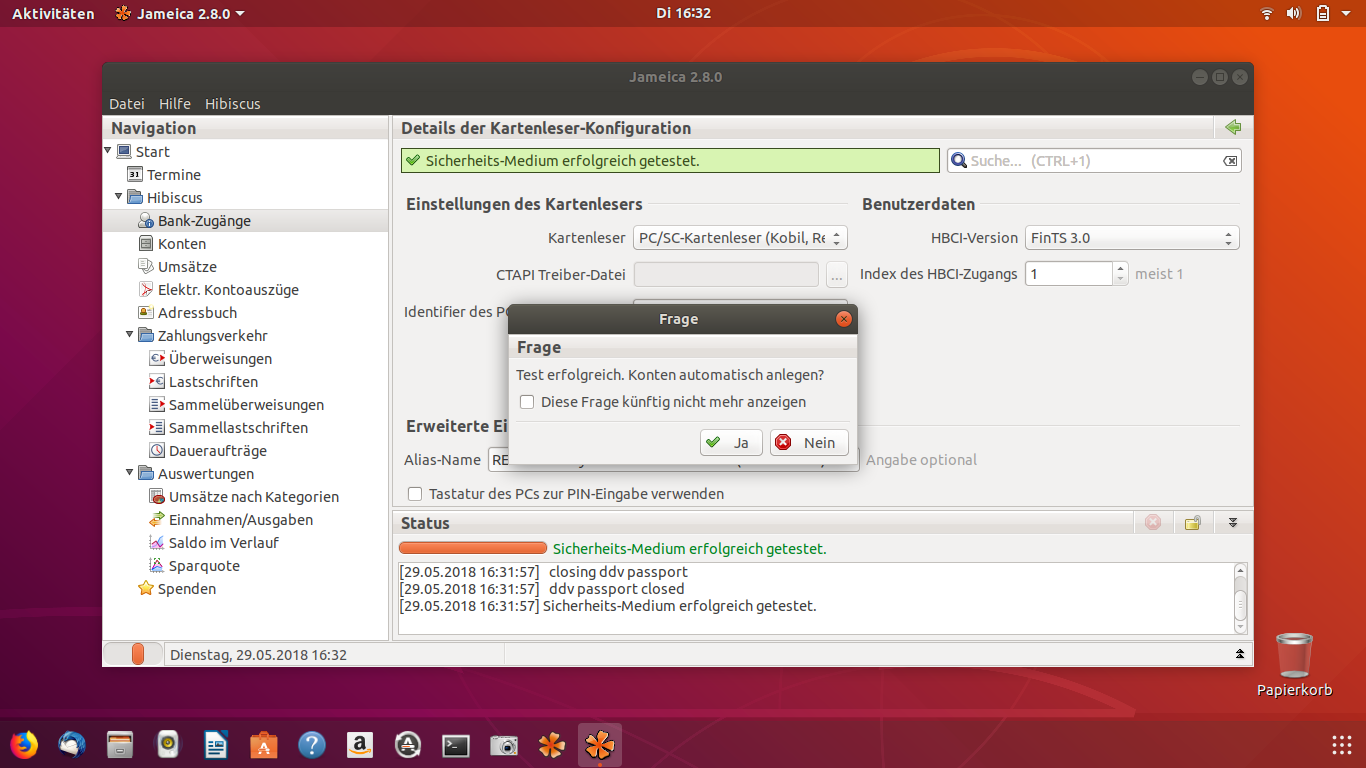Open the Help icon in dock

(312, 745)
